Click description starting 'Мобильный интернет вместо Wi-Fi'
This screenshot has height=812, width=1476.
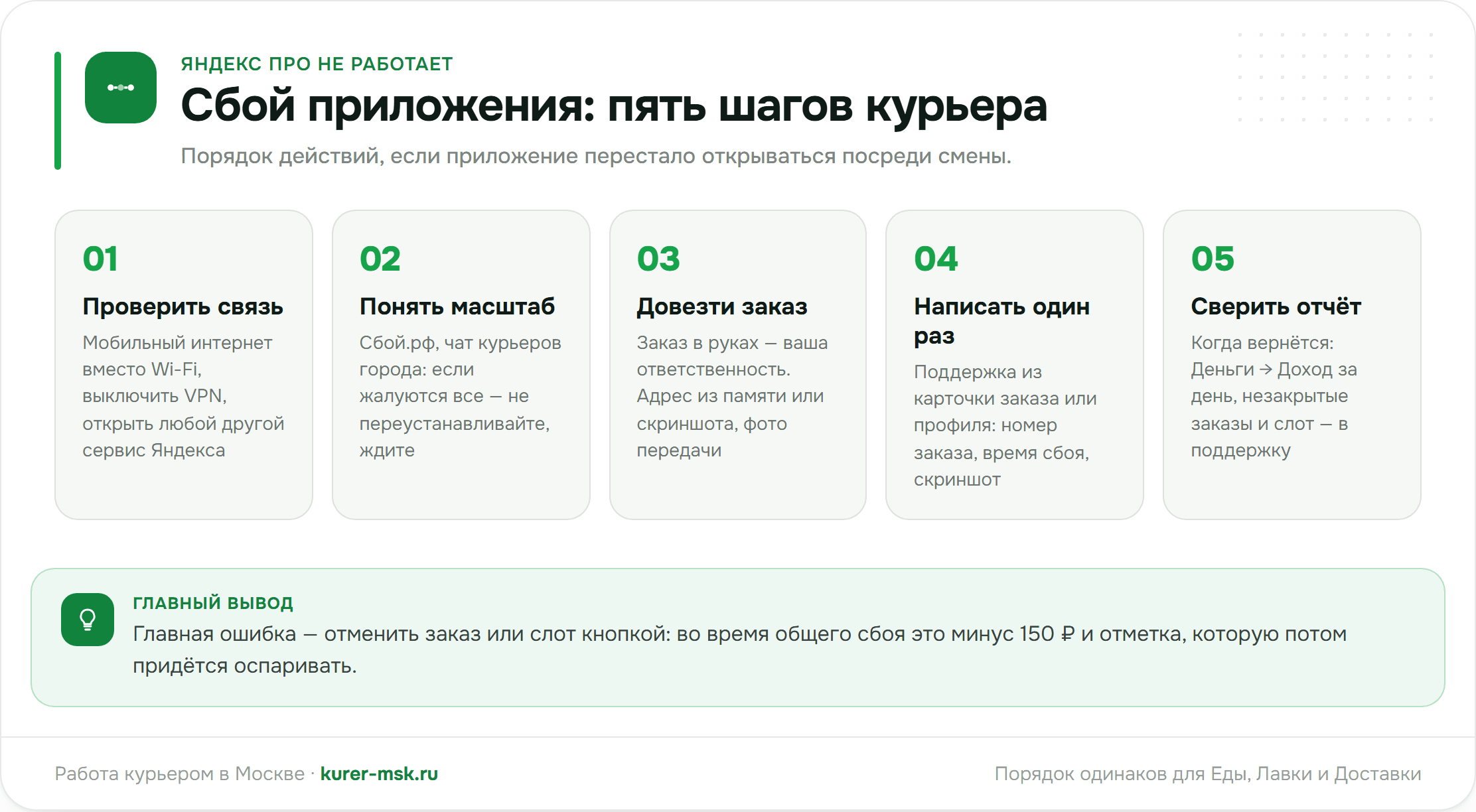183,397
